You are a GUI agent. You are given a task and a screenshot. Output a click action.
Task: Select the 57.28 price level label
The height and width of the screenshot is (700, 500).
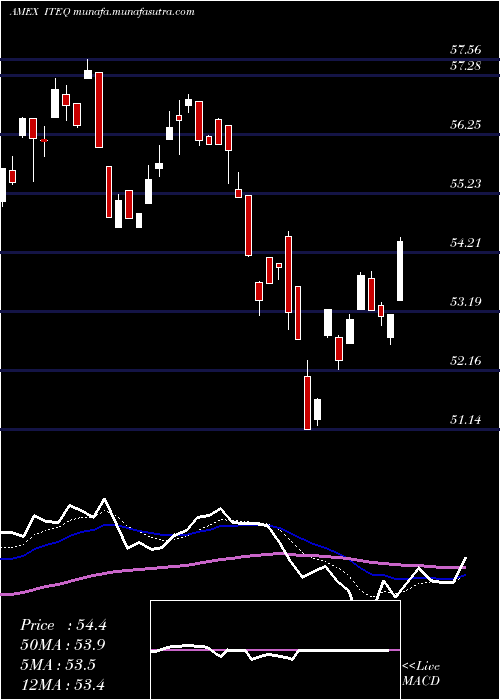(466, 66)
